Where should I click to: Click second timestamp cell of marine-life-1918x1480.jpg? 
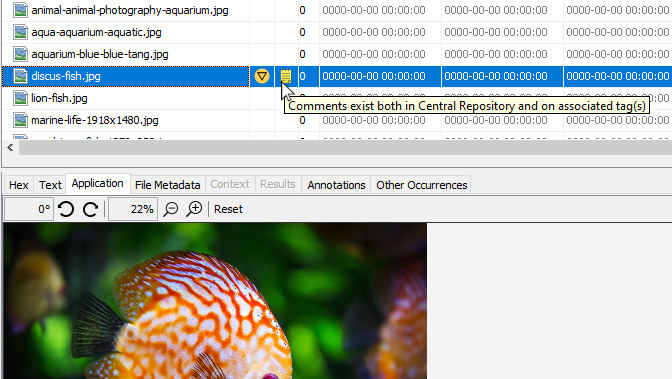pyautogui.click(x=502, y=120)
